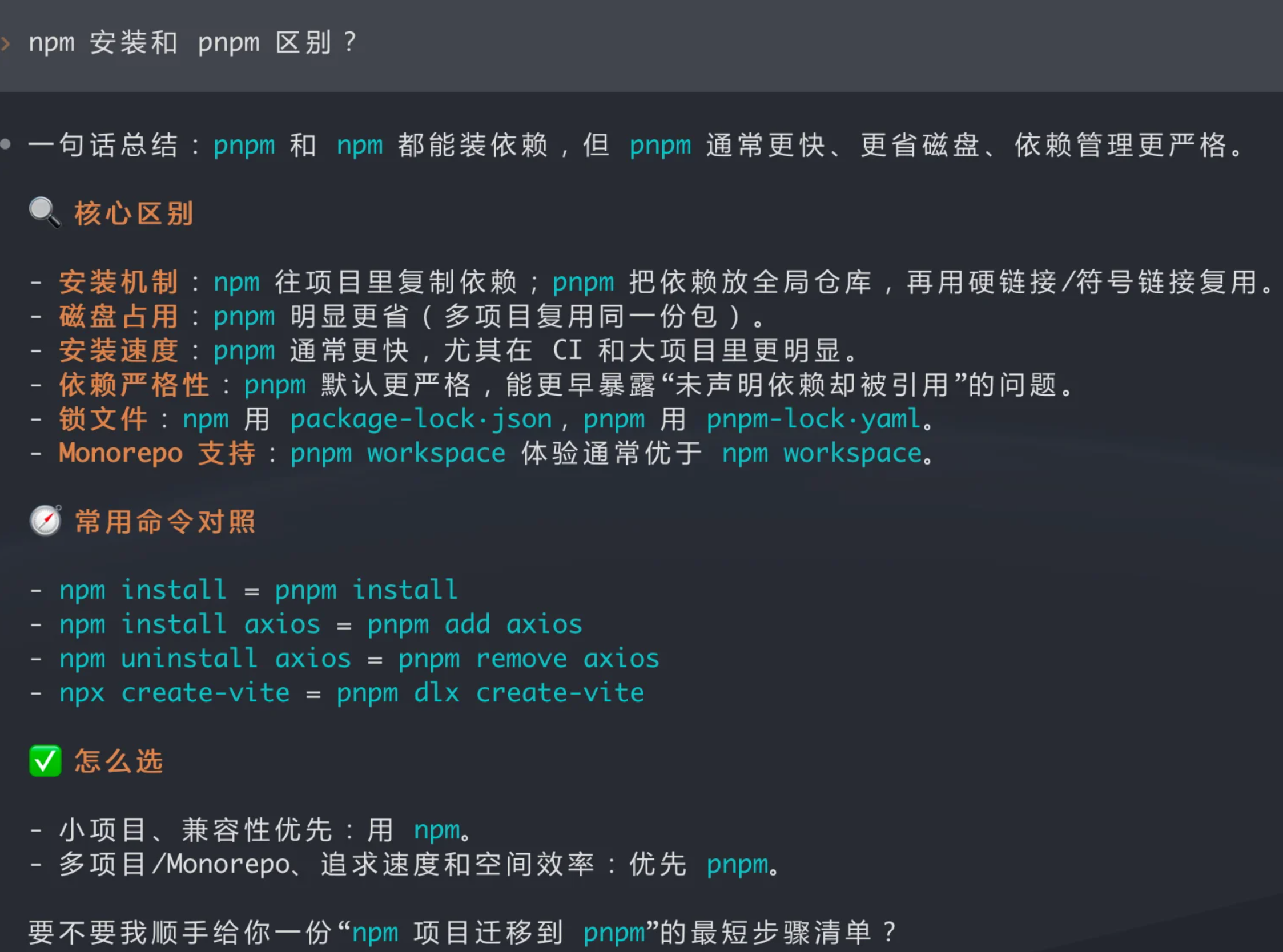Click the "pnpm workspace" text in Monorepo line

(x=398, y=454)
